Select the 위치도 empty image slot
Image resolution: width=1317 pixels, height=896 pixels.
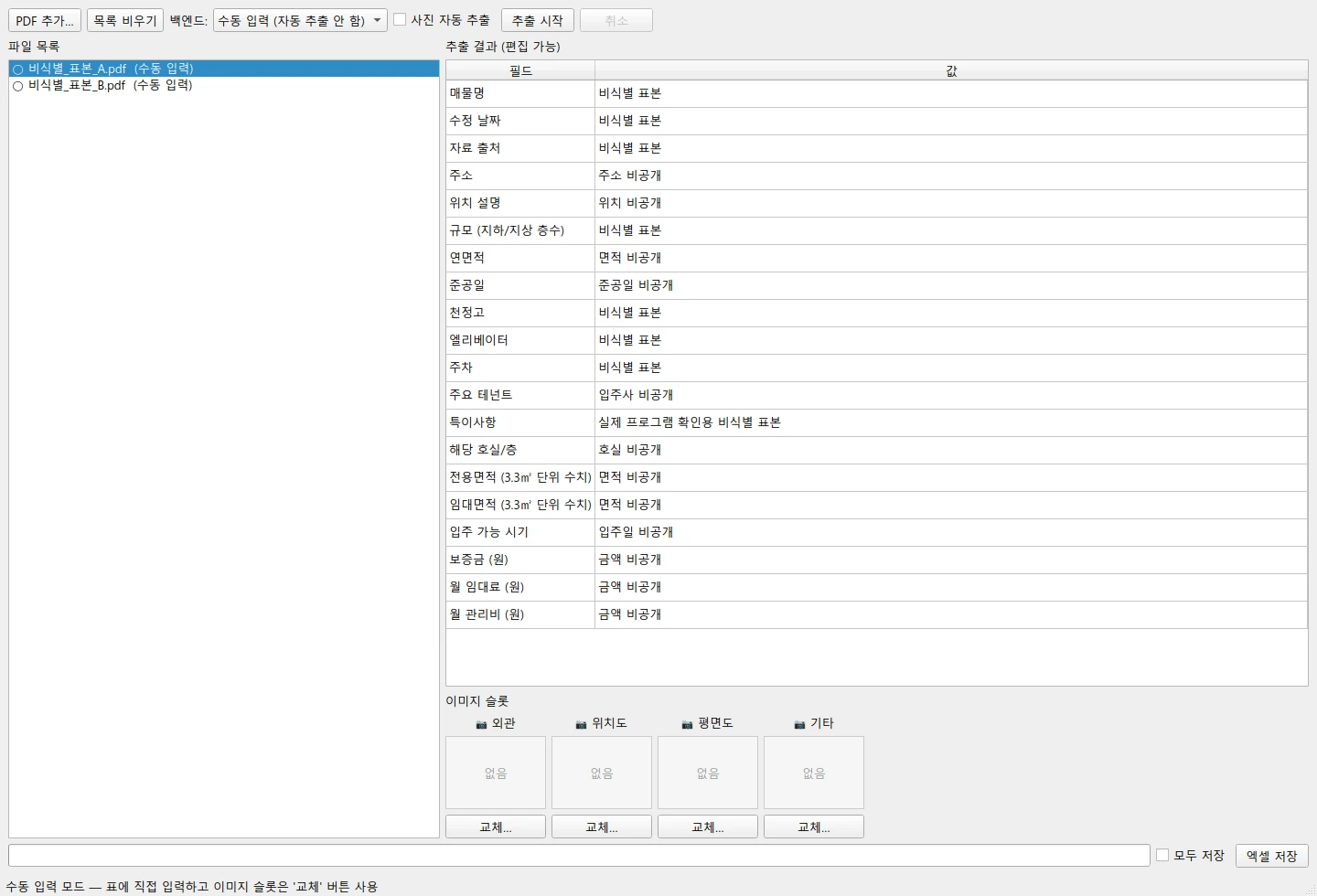[602, 773]
